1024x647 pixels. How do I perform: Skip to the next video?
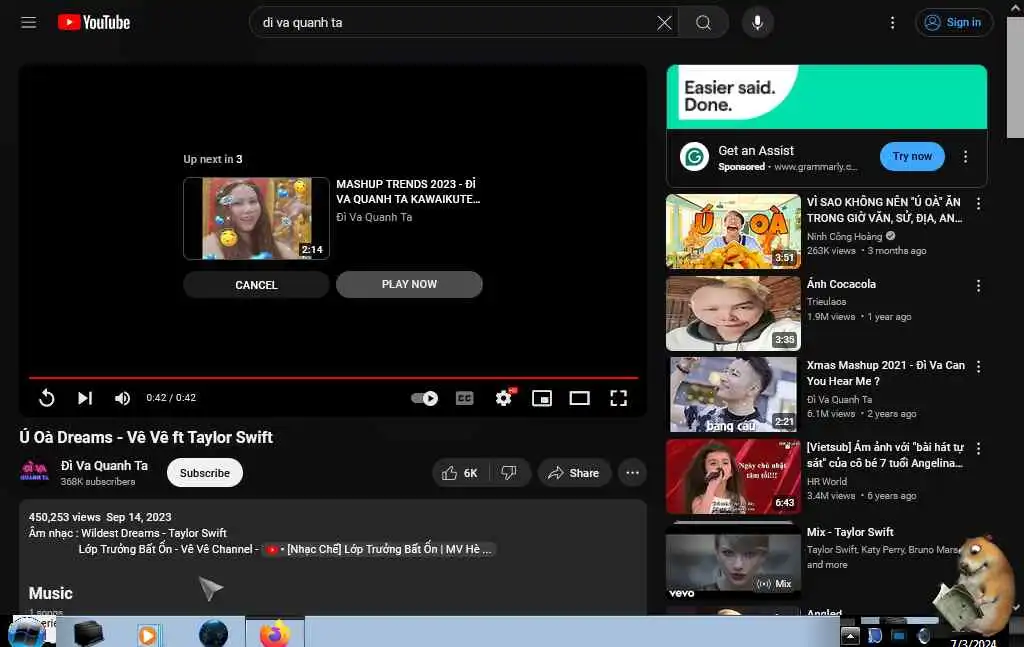click(x=85, y=398)
